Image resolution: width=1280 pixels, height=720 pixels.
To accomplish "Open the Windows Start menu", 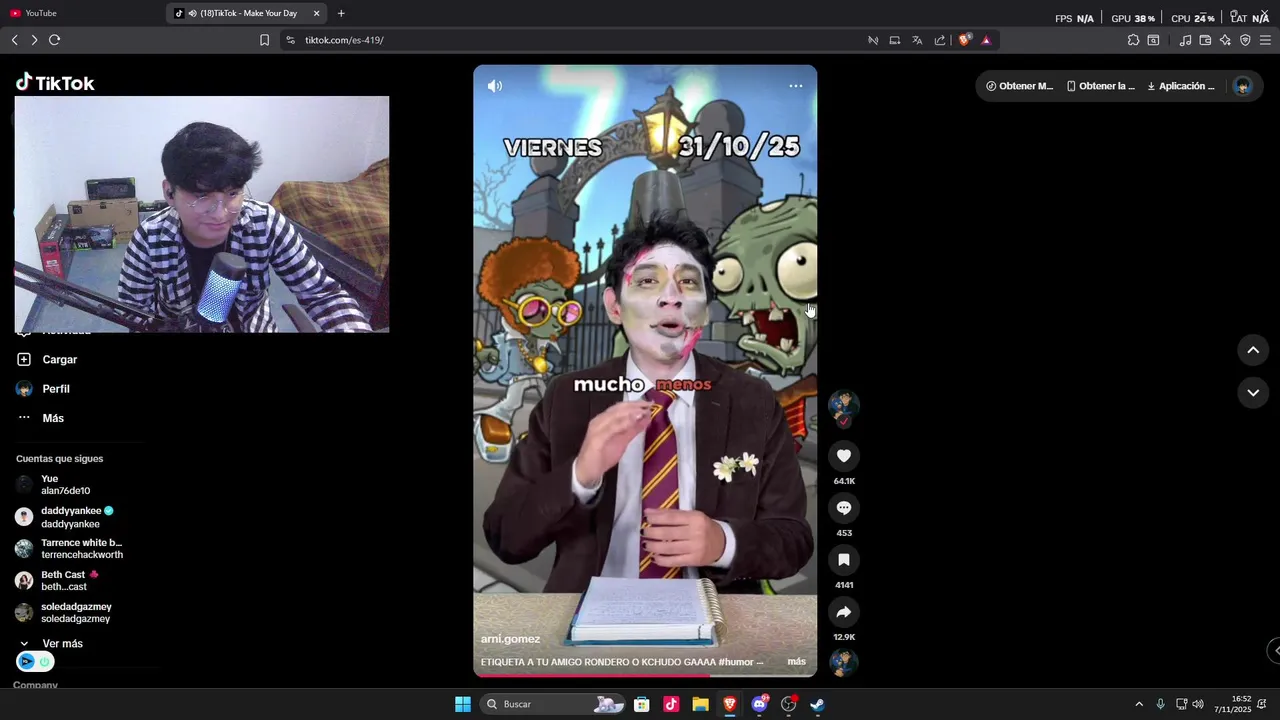I will click(463, 704).
